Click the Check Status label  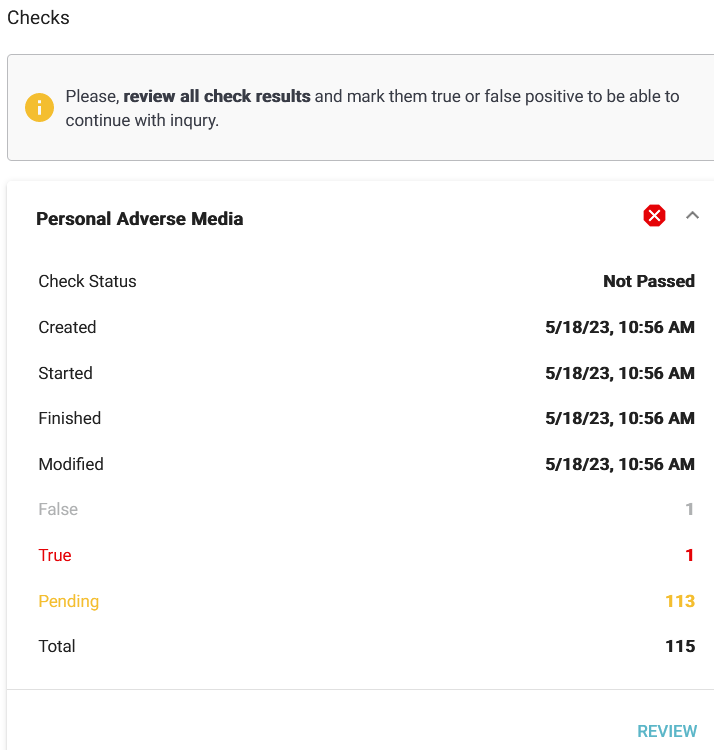87,281
